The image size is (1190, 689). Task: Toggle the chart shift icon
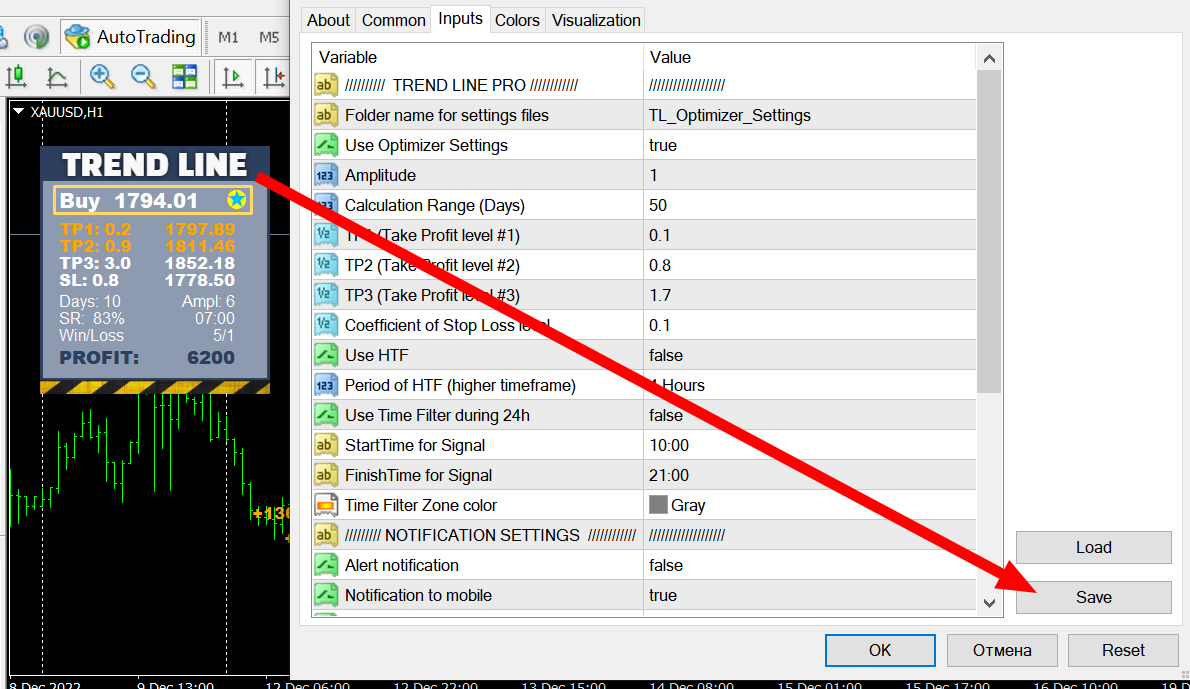click(273, 77)
